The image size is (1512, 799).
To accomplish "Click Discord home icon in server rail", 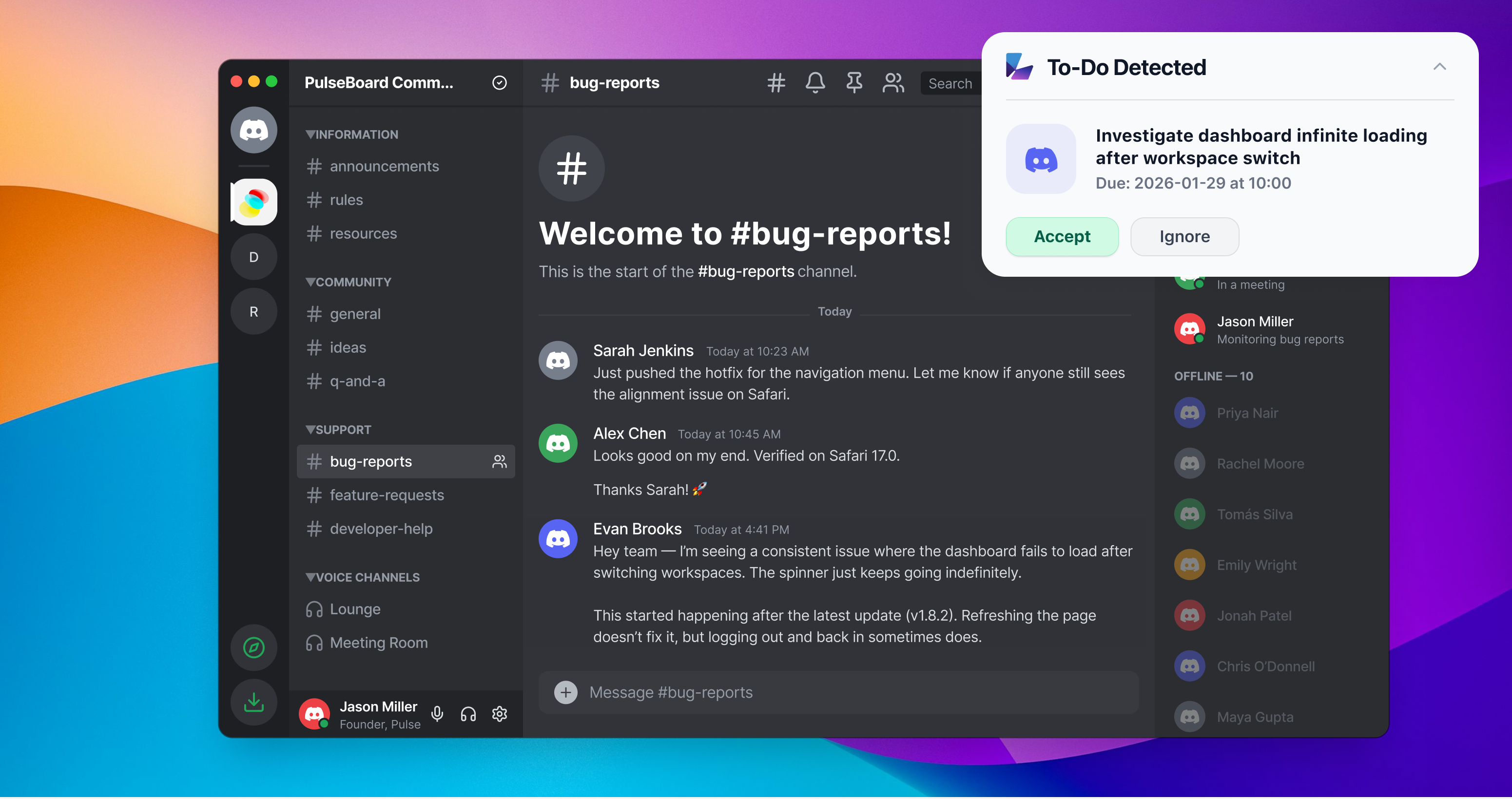I will click(253, 130).
